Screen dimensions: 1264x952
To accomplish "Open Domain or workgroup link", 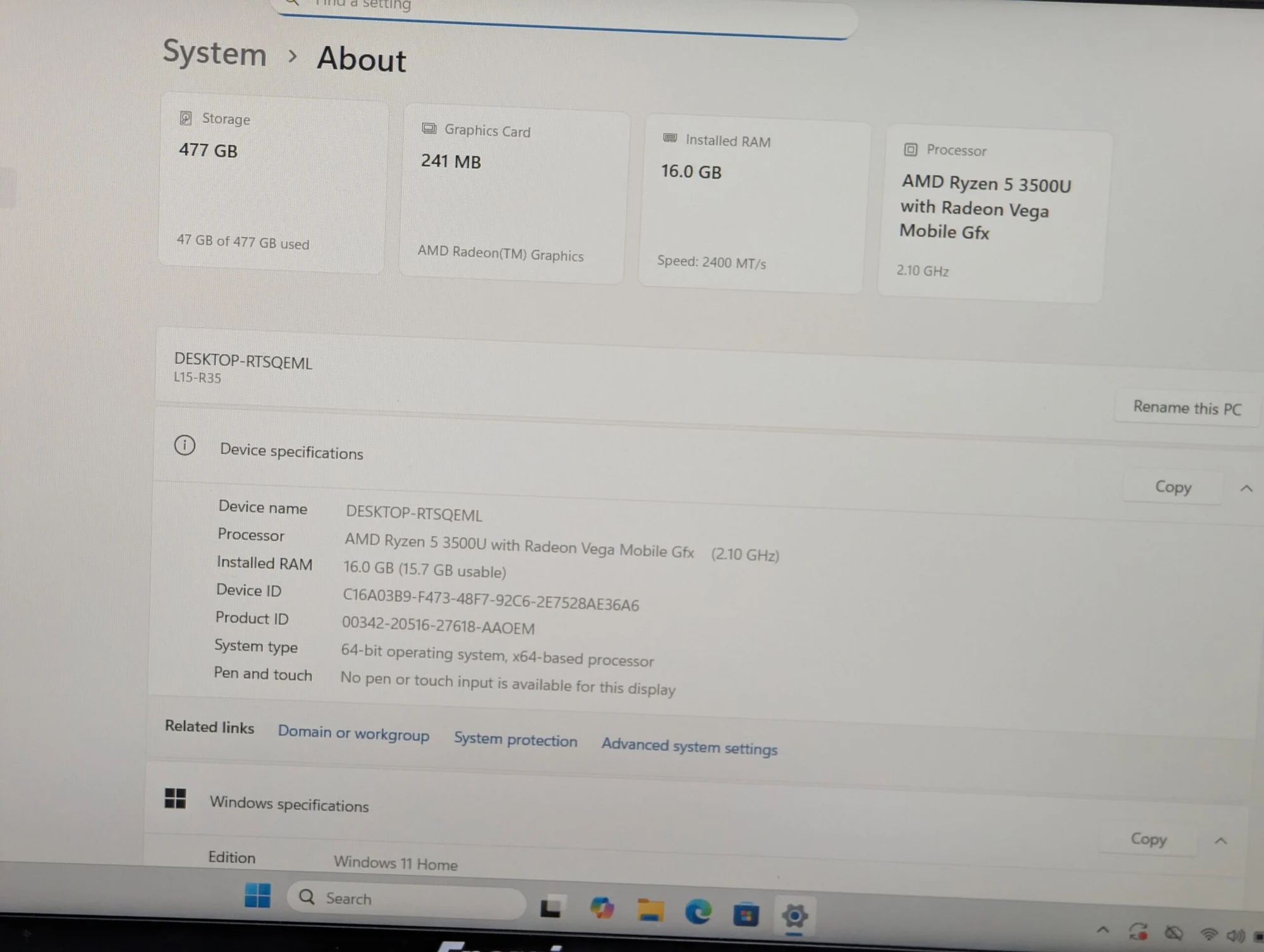I will click(353, 733).
